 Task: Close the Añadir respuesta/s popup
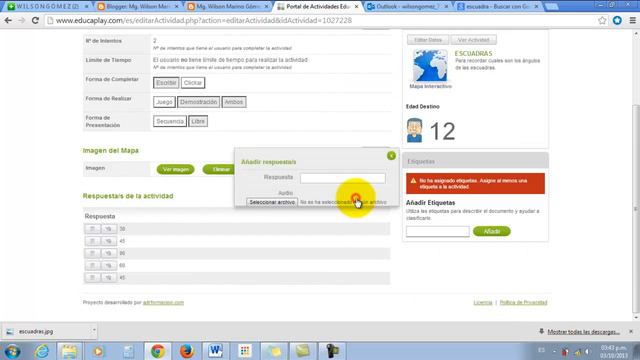point(391,156)
